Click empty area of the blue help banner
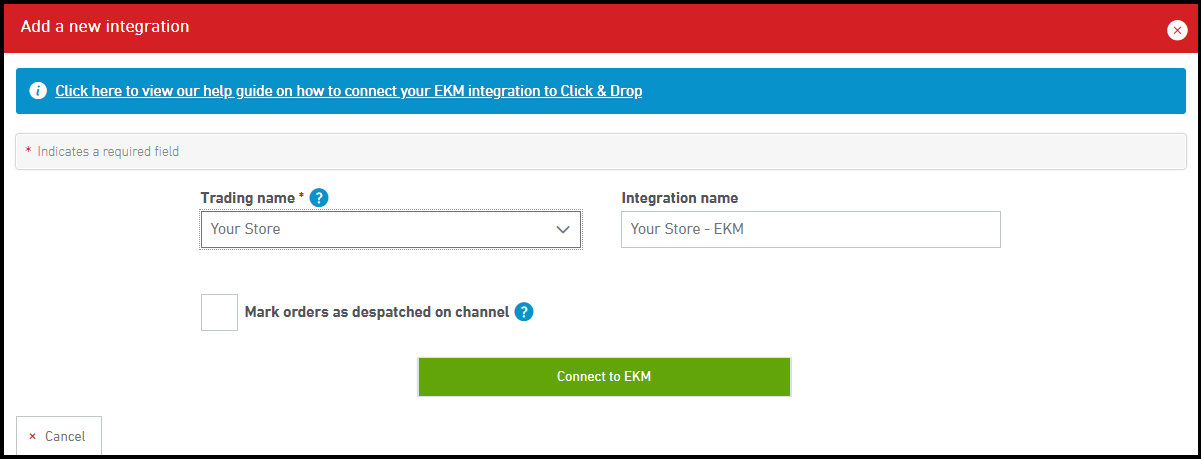Viewport: 1201px width, 459px height. tap(900, 91)
